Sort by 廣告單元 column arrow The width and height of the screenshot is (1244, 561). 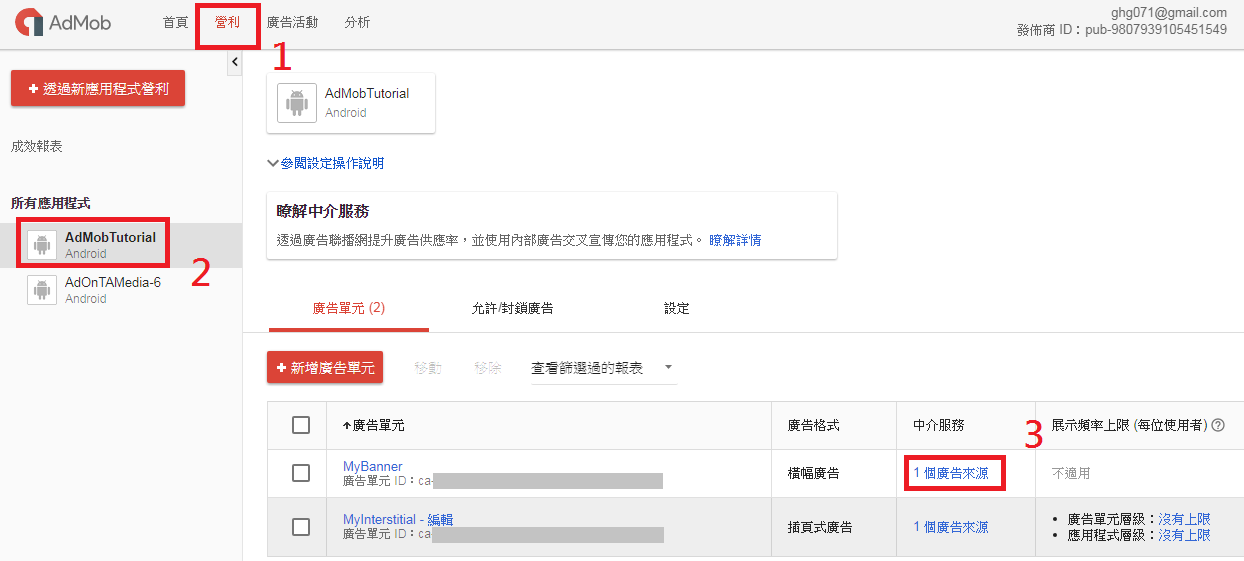347,425
